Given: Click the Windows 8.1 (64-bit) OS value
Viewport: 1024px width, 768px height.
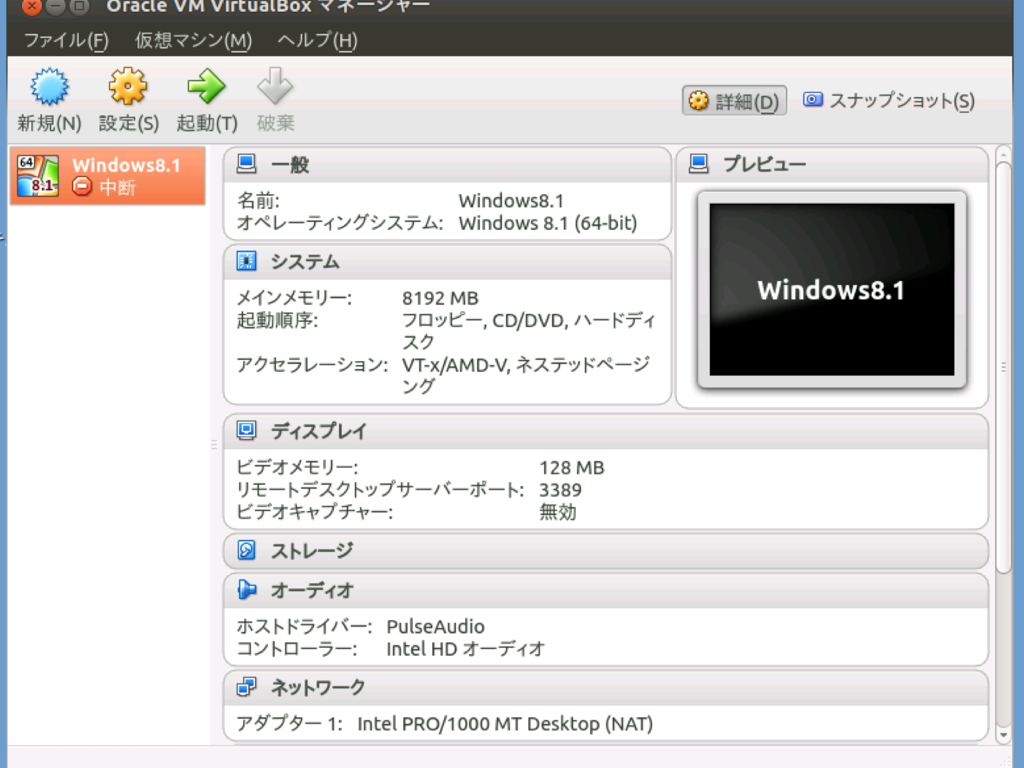Looking at the screenshot, I should click(x=548, y=223).
